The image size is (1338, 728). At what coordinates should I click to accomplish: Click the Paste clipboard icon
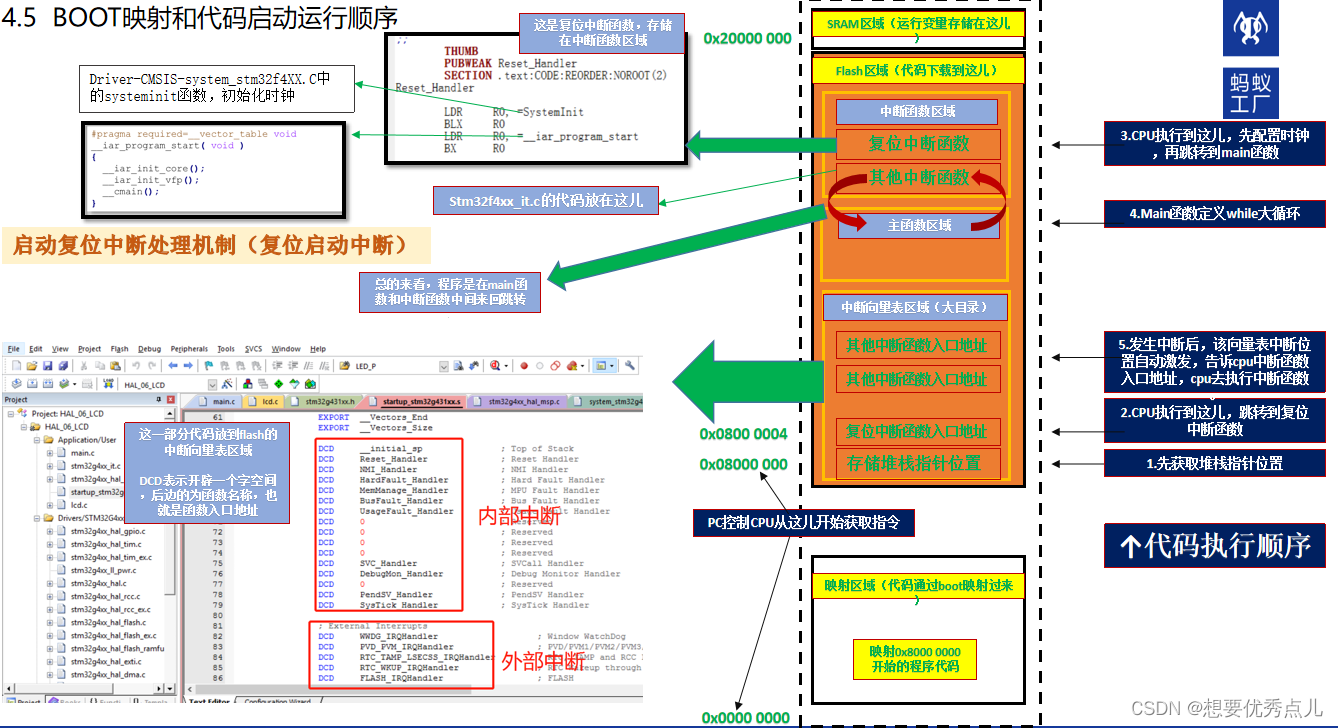coord(115,365)
